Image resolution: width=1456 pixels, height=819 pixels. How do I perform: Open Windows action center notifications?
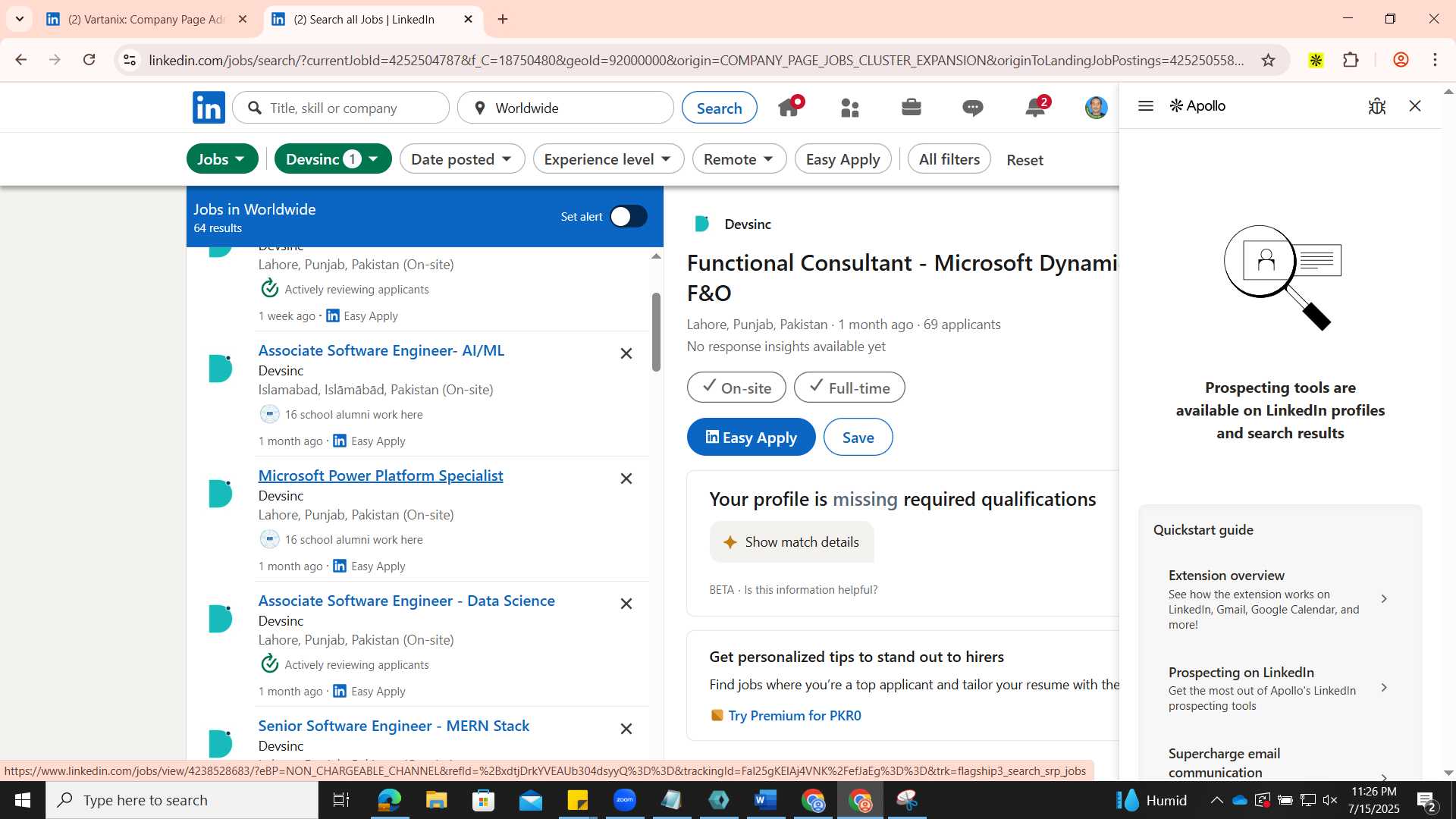tap(1426, 801)
